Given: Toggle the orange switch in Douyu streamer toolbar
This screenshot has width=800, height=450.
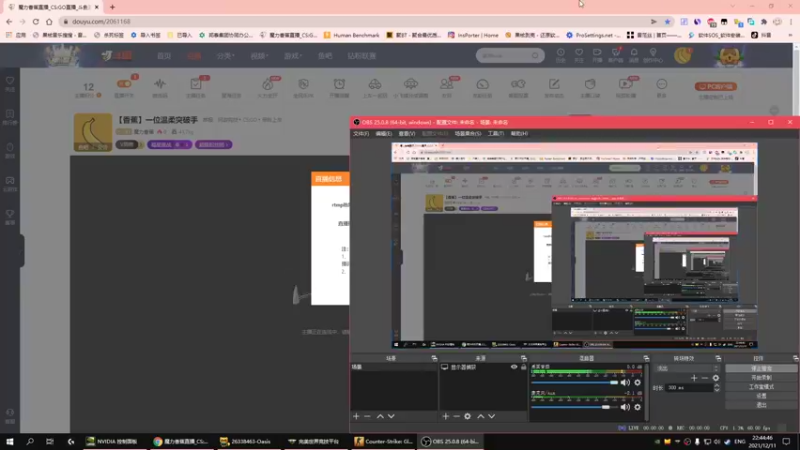Looking at the screenshot, I should pos(124,84).
